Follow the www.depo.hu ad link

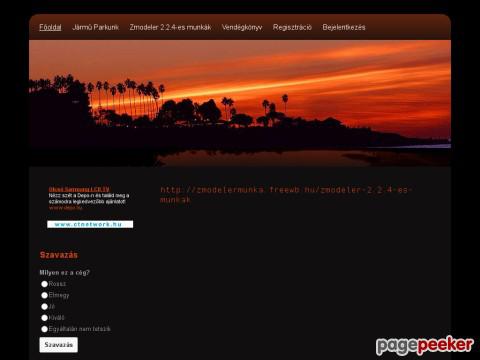(65, 208)
